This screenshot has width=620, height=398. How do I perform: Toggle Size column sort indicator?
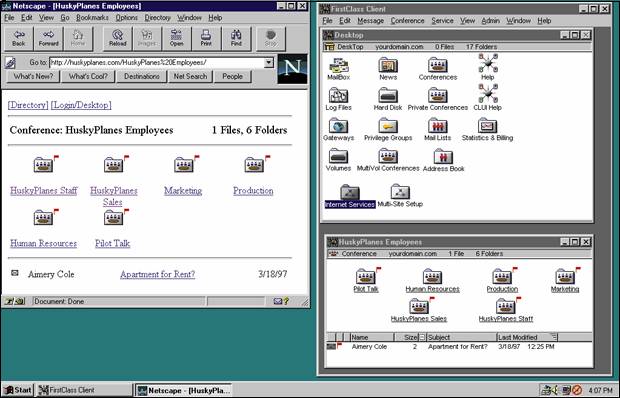(422, 337)
